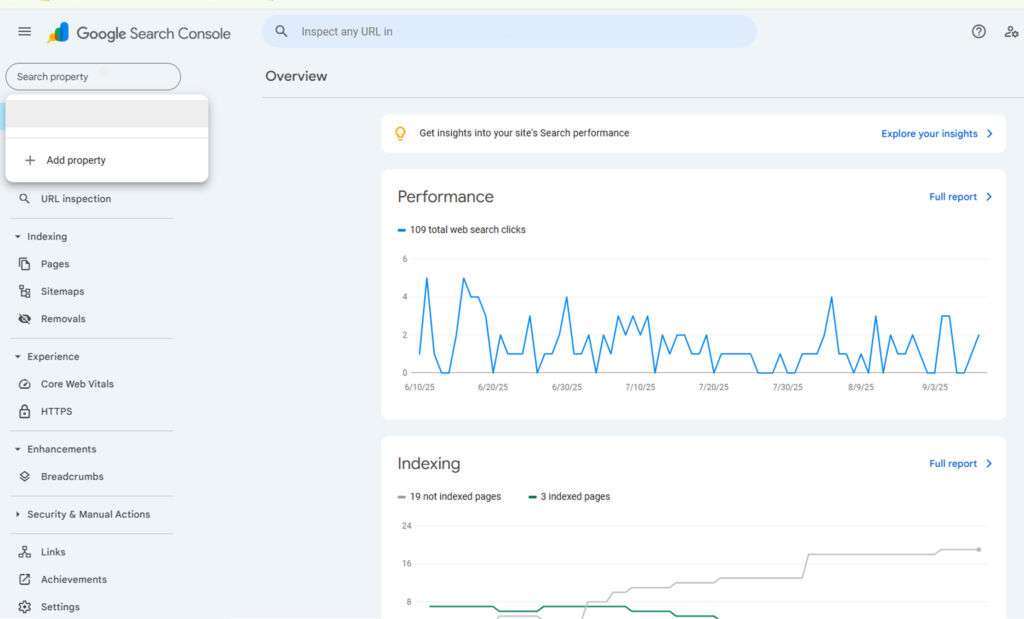Collapse the Enhancements sidebar section

(x=55, y=449)
